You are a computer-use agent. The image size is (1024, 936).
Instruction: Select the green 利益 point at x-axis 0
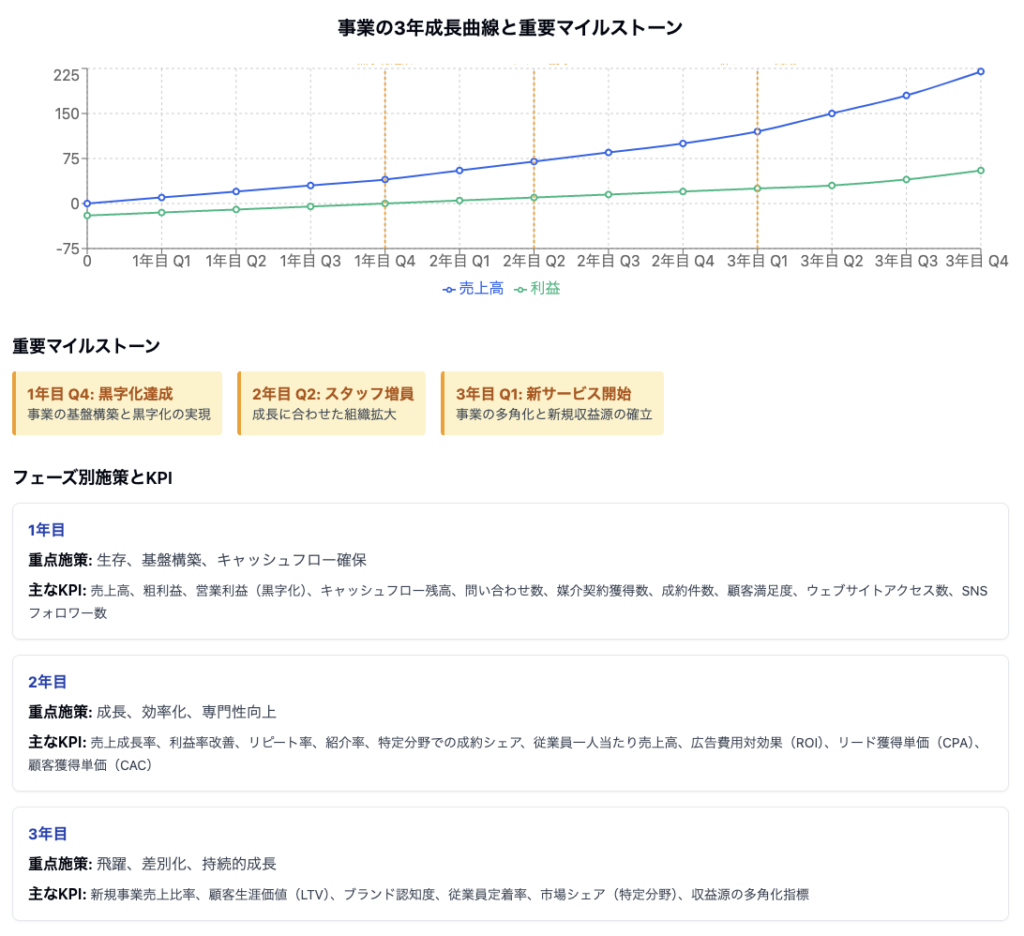(87, 215)
